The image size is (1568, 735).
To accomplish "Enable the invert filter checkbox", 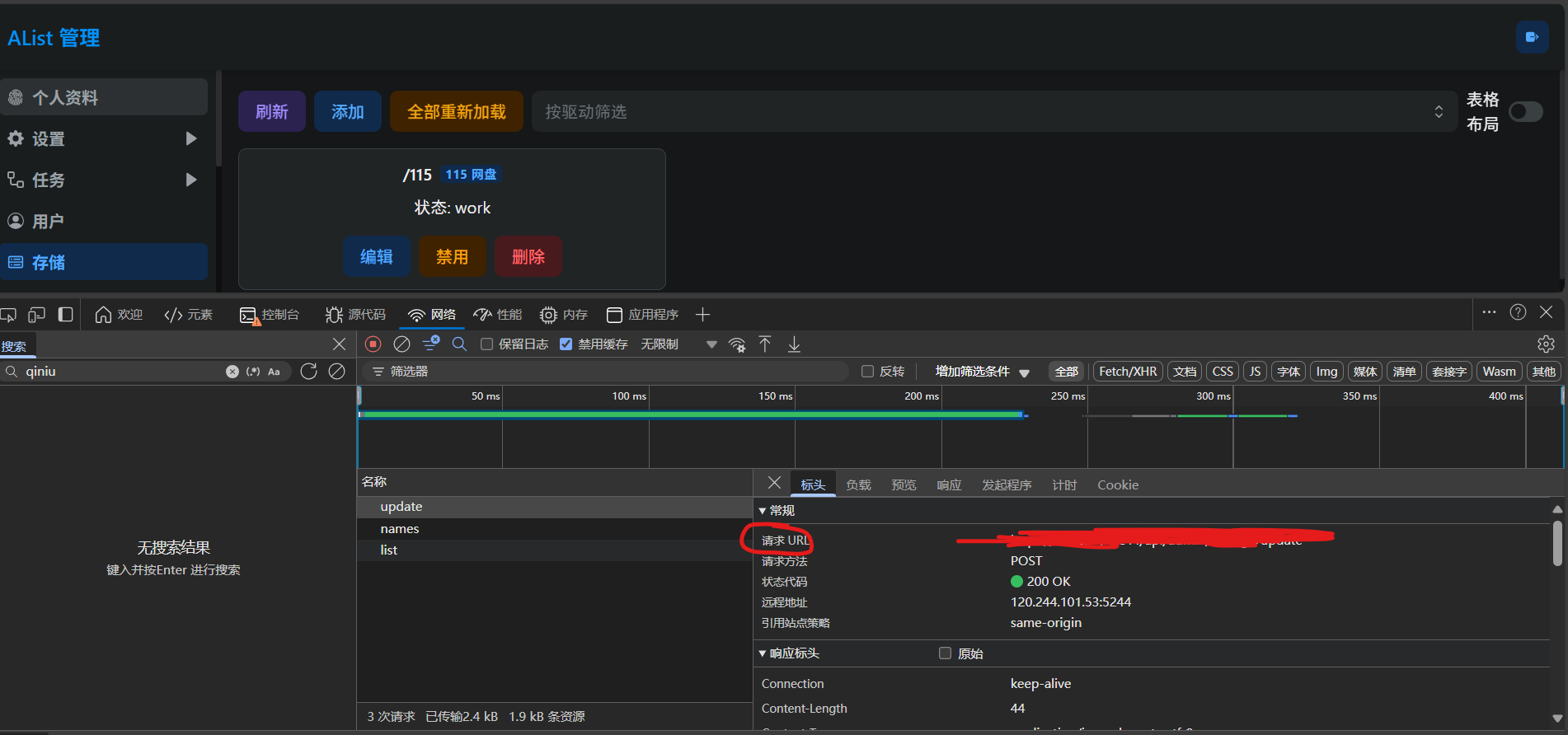I will coord(867,372).
